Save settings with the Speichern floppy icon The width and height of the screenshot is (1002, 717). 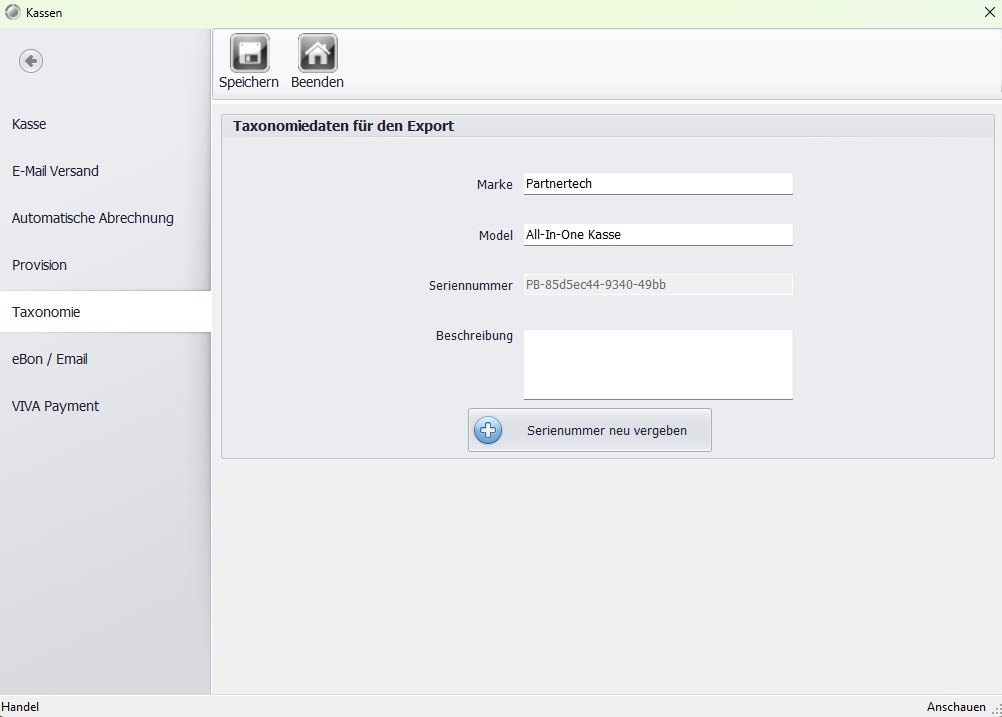coord(249,54)
